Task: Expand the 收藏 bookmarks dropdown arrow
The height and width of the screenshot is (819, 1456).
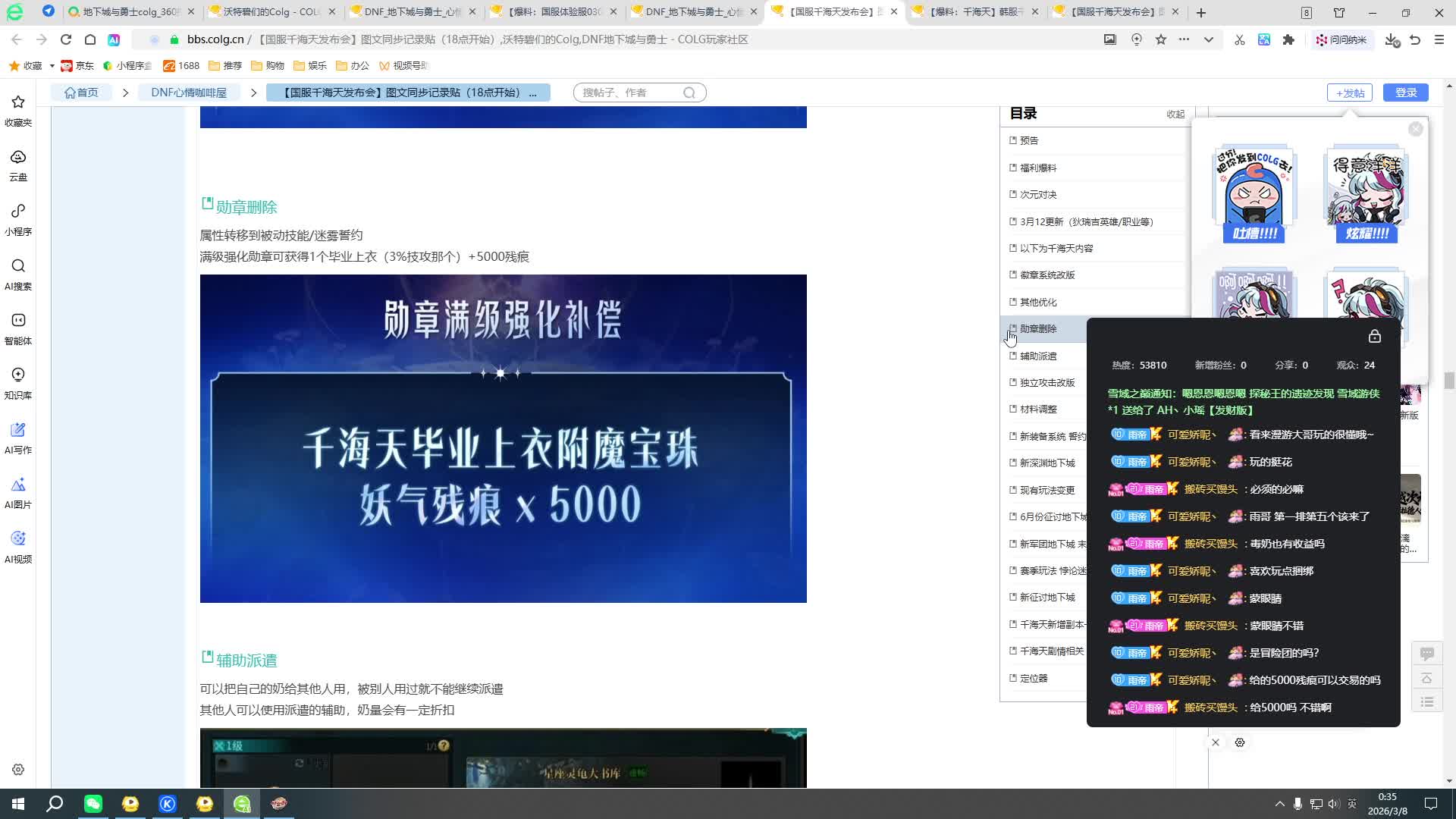Action: click(52, 66)
